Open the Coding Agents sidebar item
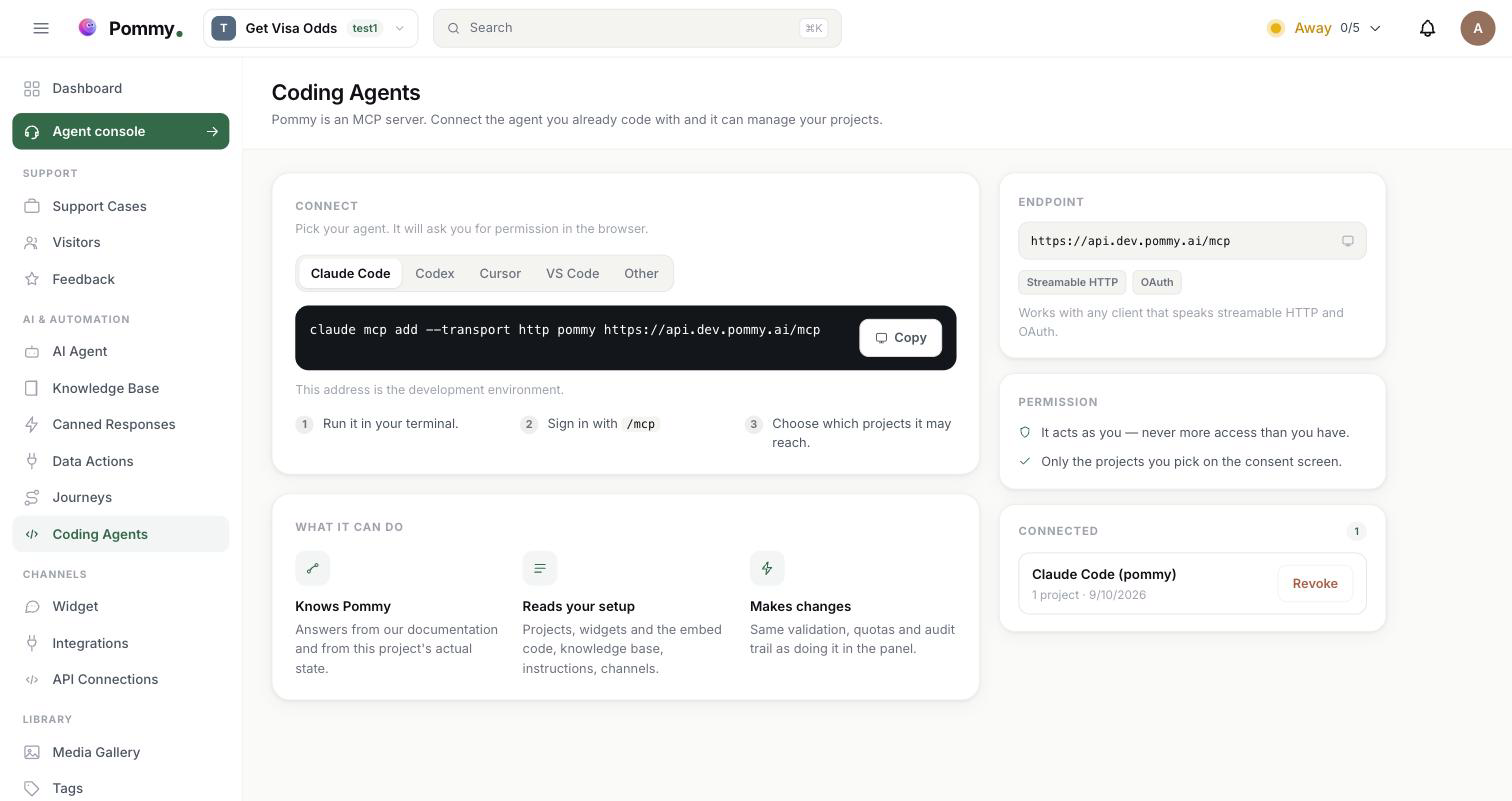 (121, 534)
